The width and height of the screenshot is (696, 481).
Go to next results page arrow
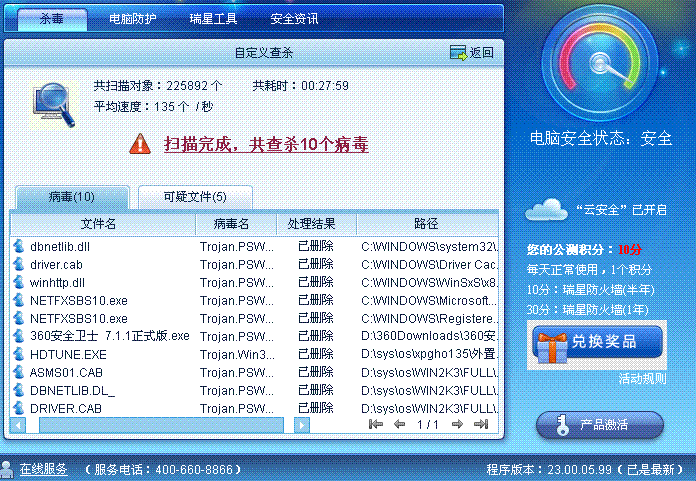pos(457,424)
